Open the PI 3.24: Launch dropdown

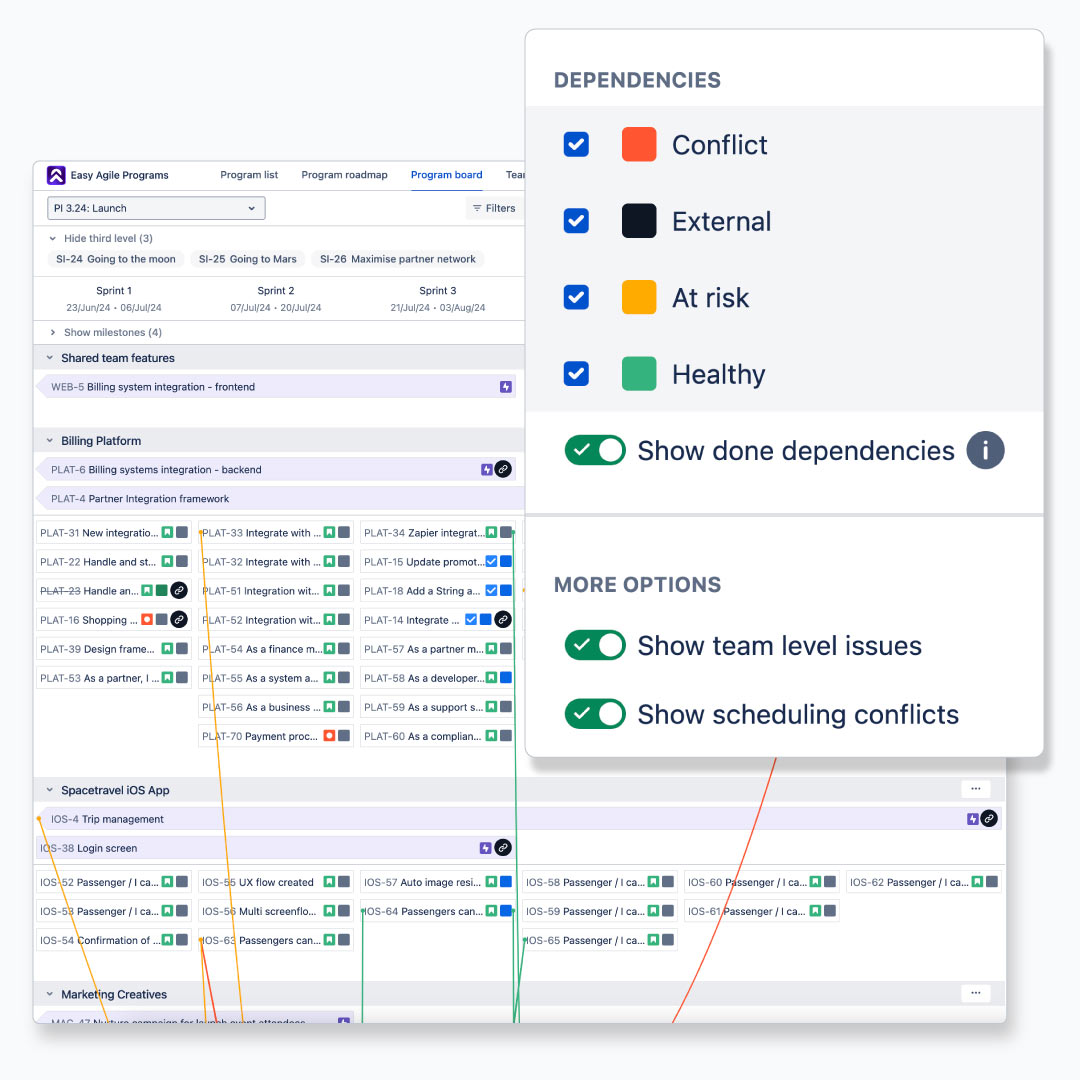click(x=156, y=208)
